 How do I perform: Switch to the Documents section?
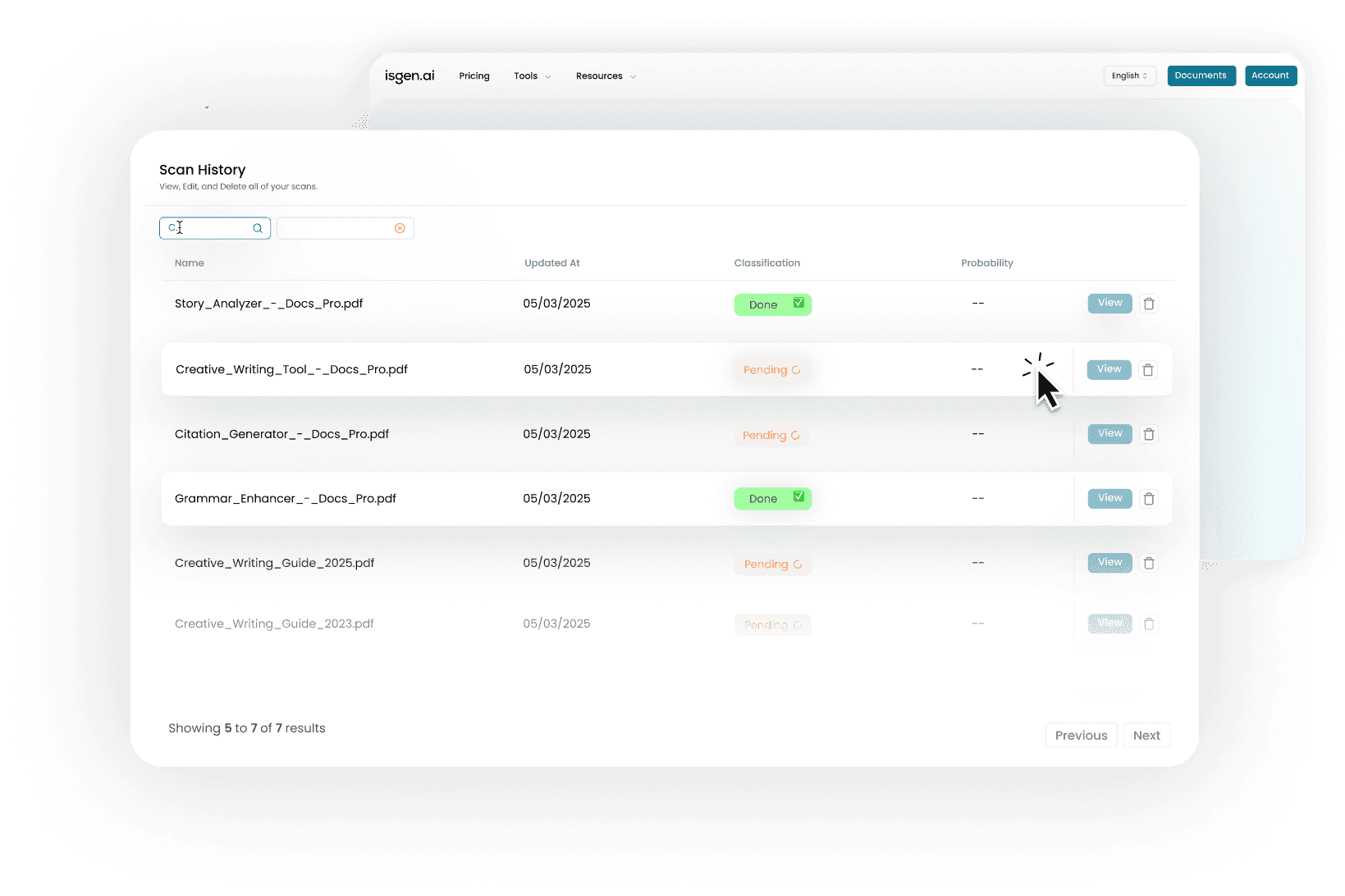point(1201,75)
